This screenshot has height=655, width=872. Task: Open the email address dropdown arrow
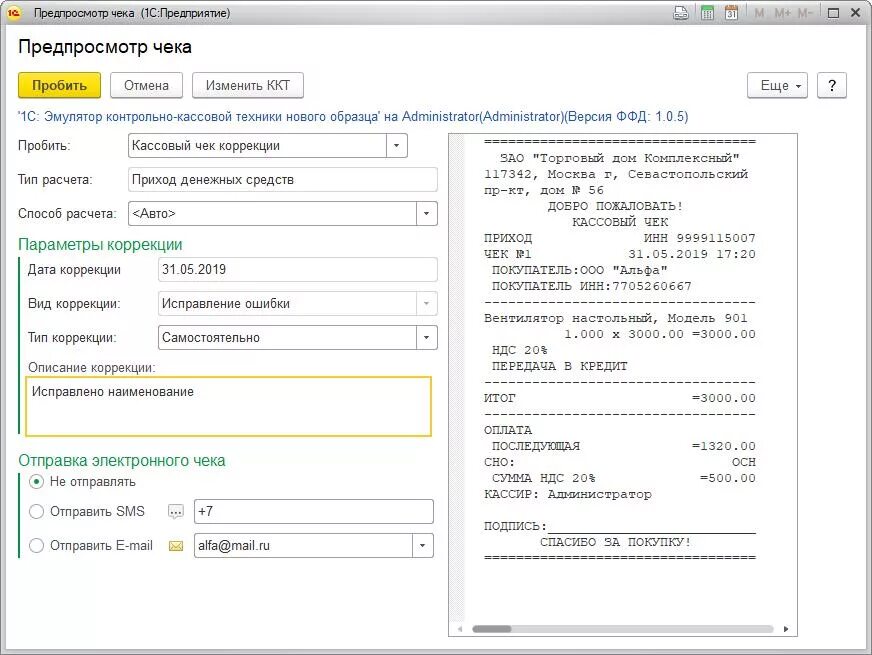coord(423,545)
